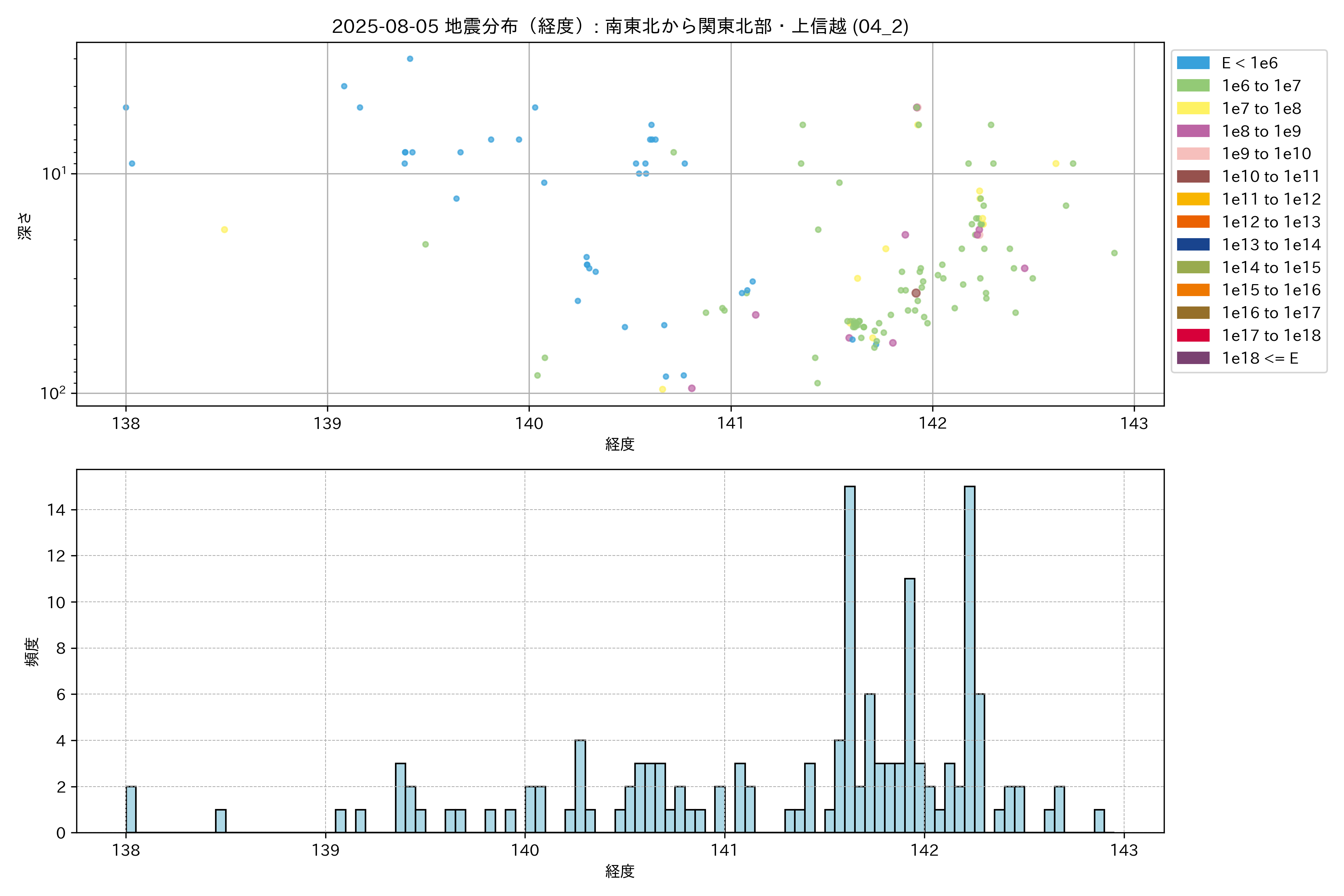The height and width of the screenshot is (896, 1344).
Task: Click the 1e15 to 1e16 legend label
Action: [1271, 290]
